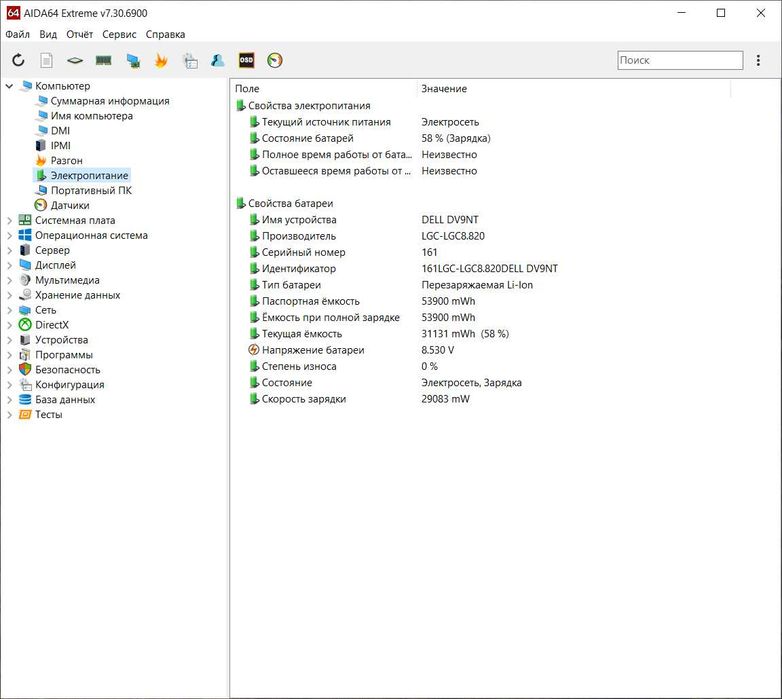
Task: Click the Значение column header
Action: 574,89
